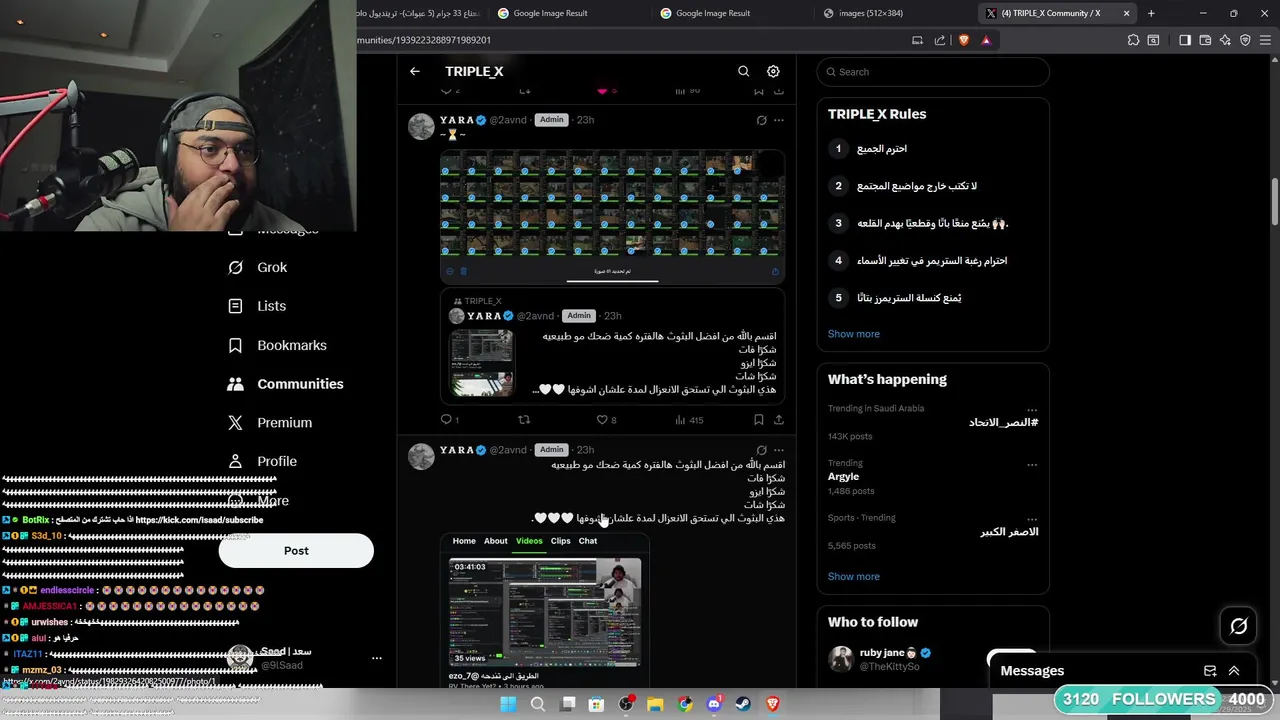The height and width of the screenshot is (720, 1280).
Task: Open browser hamburger menu
Action: pos(1265,40)
